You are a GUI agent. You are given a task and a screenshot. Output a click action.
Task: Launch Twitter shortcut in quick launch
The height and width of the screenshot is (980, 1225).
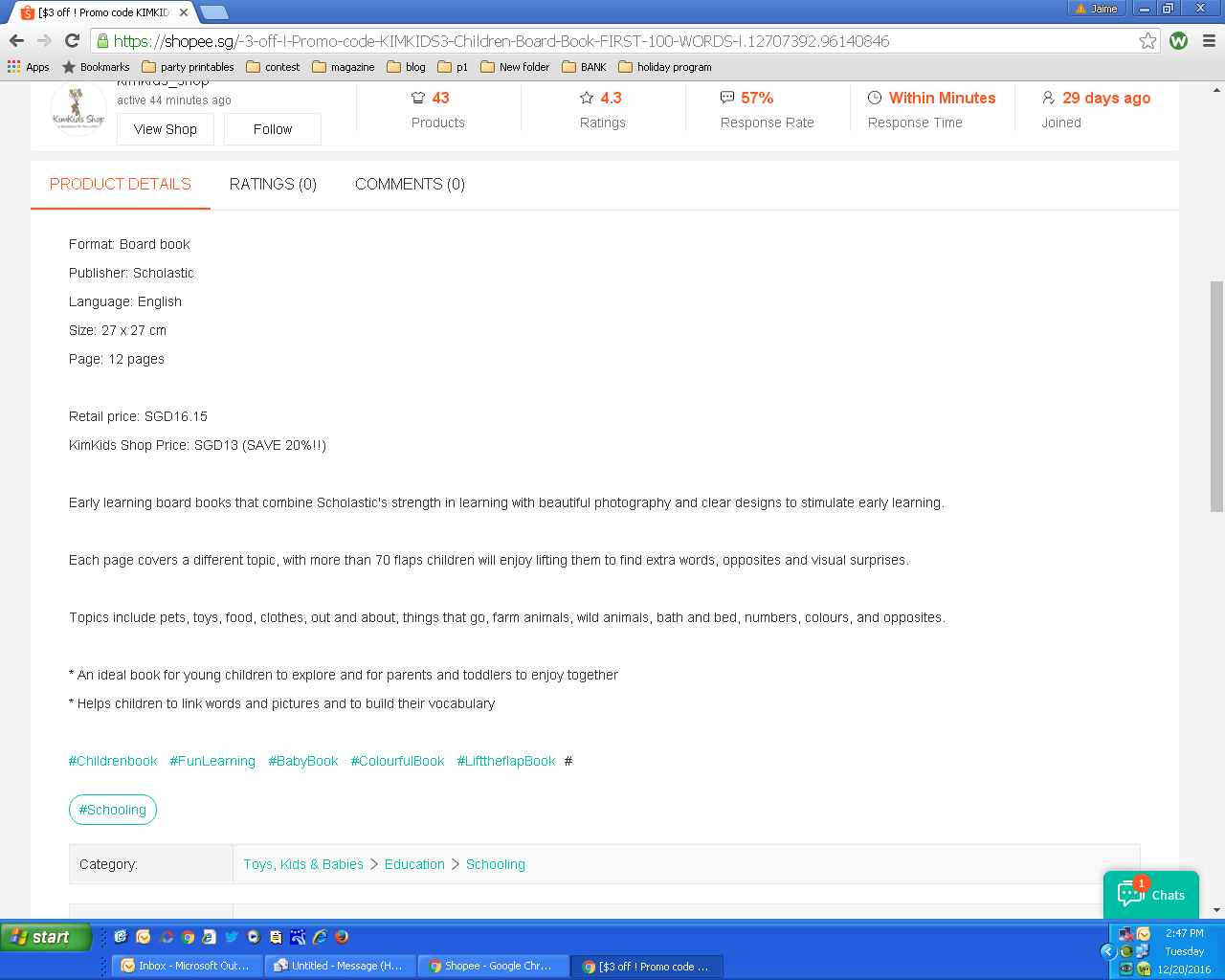(x=232, y=937)
